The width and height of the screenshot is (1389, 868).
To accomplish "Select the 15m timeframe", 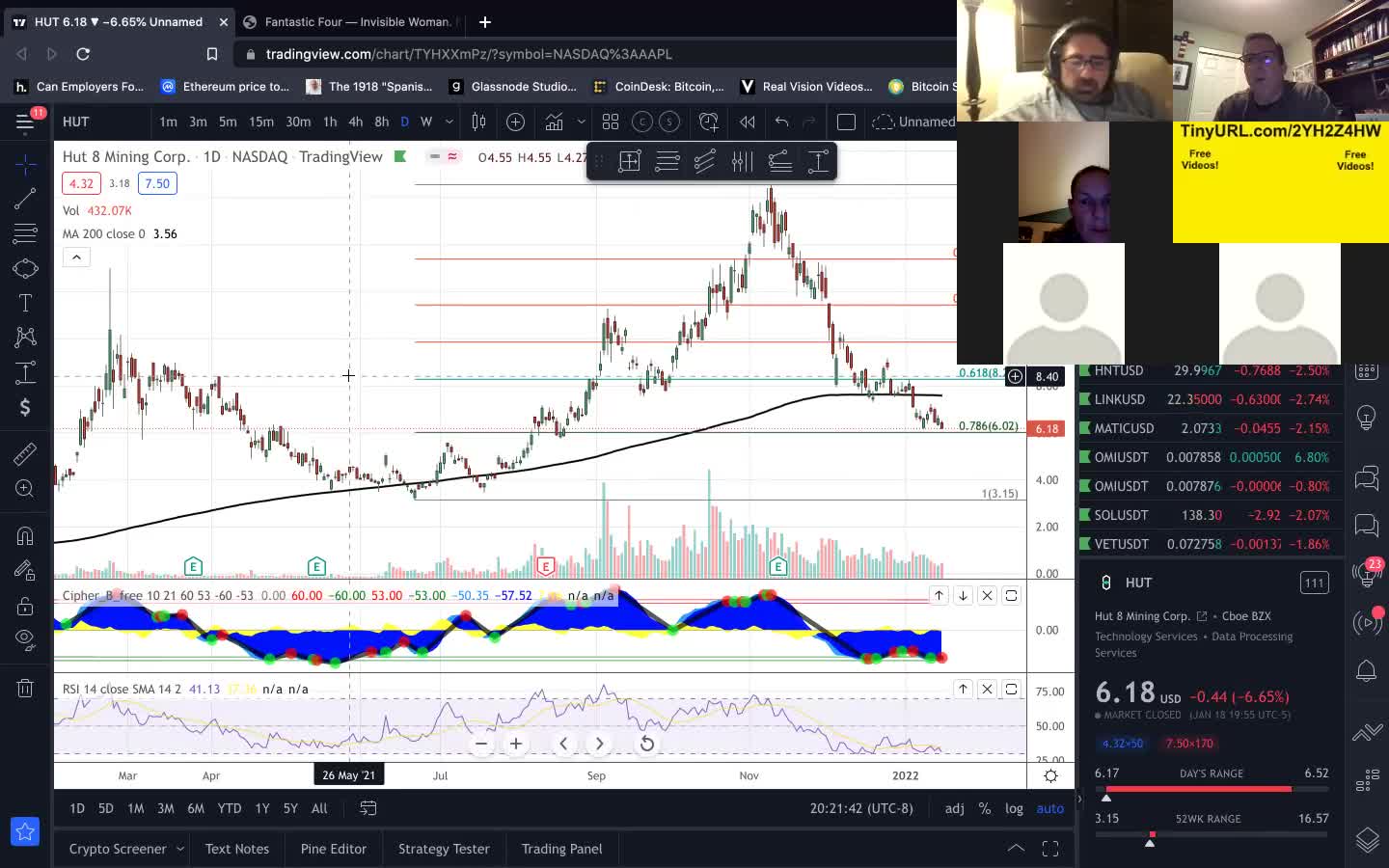I will click(x=261, y=122).
